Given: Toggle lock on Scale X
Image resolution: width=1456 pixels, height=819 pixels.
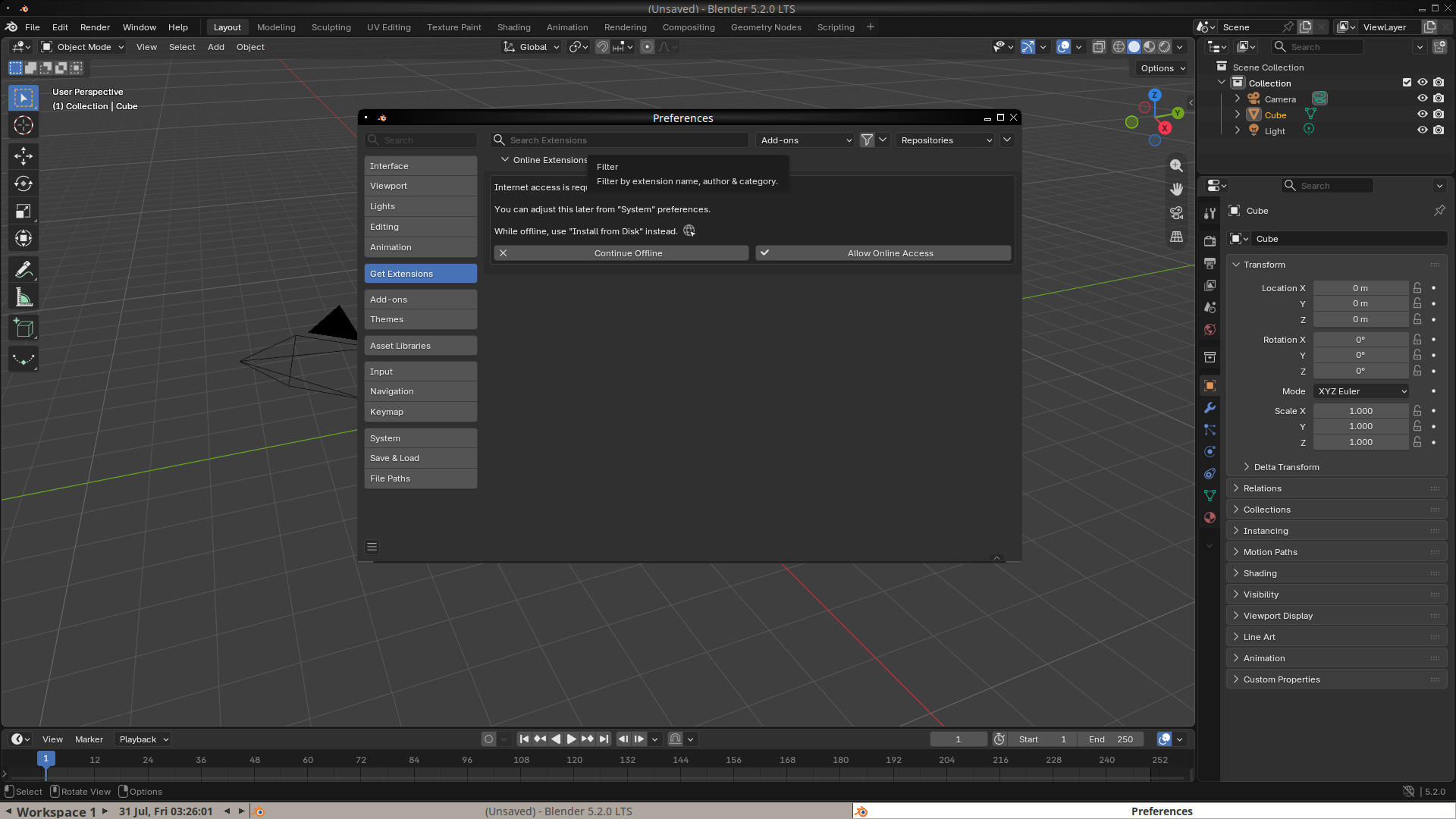Looking at the screenshot, I should (x=1417, y=411).
